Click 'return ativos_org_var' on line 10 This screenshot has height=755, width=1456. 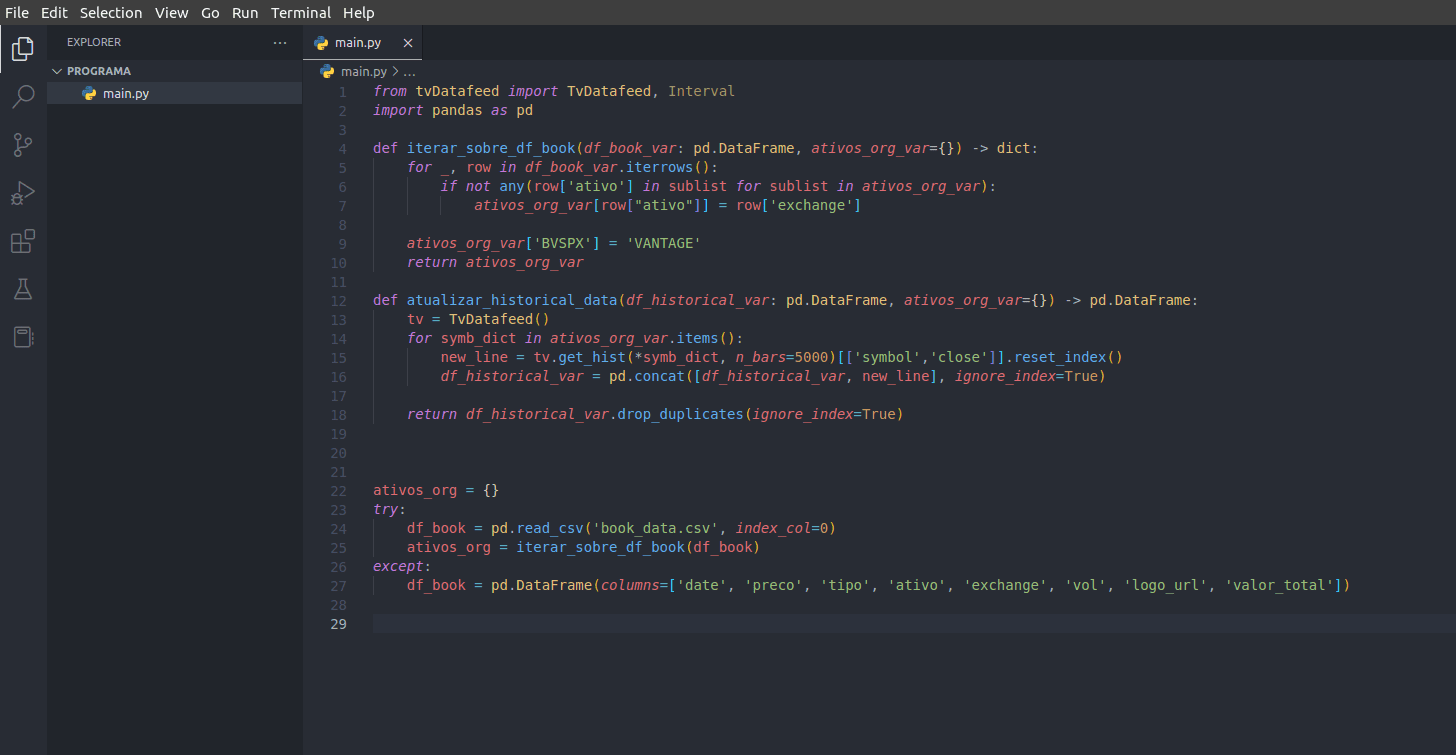point(495,262)
